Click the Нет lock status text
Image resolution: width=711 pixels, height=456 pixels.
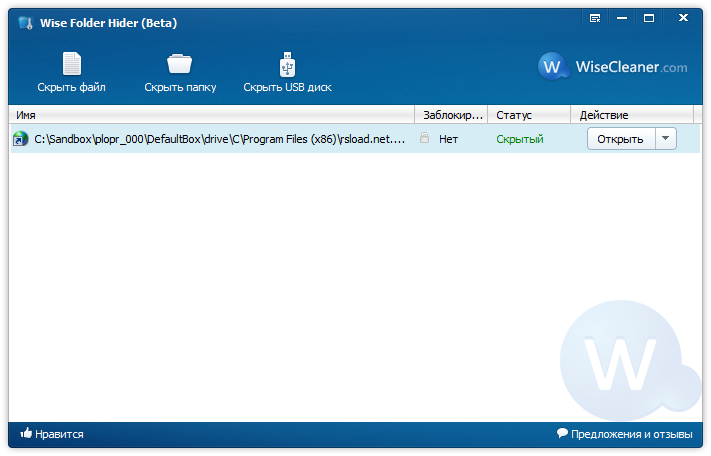(448, 139)
